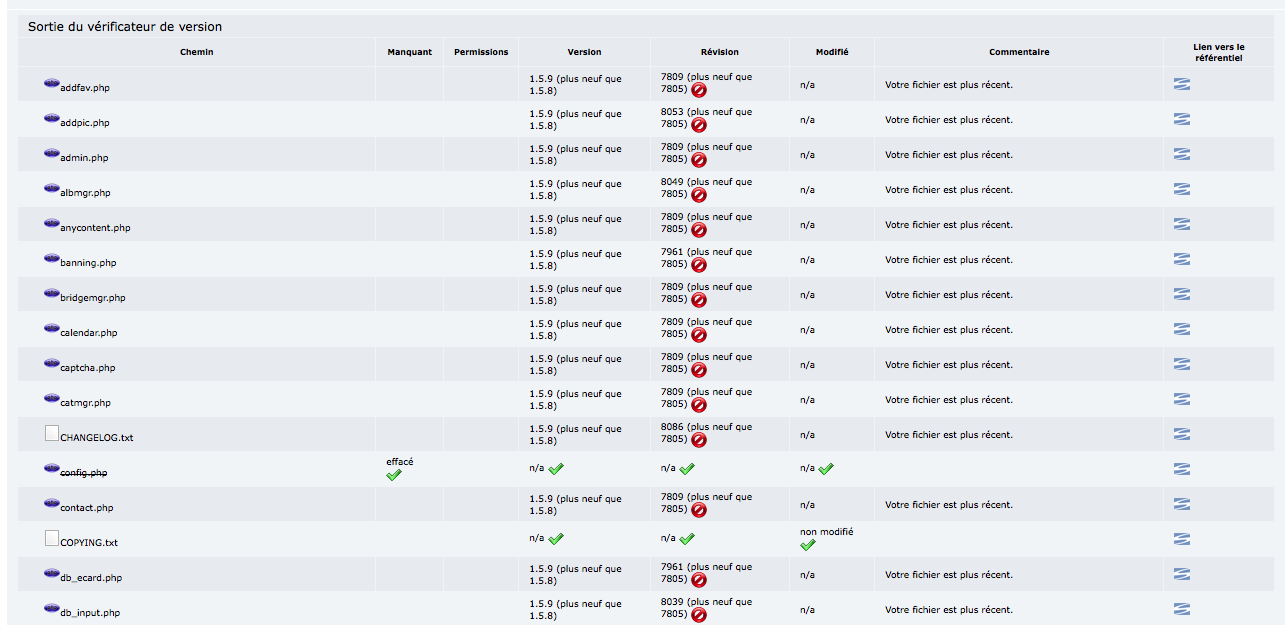The width and height of the screenshot is (1288, 625).
Task: Click red revision warning icon for albmgr.php
Action: (x=699, y=195)
